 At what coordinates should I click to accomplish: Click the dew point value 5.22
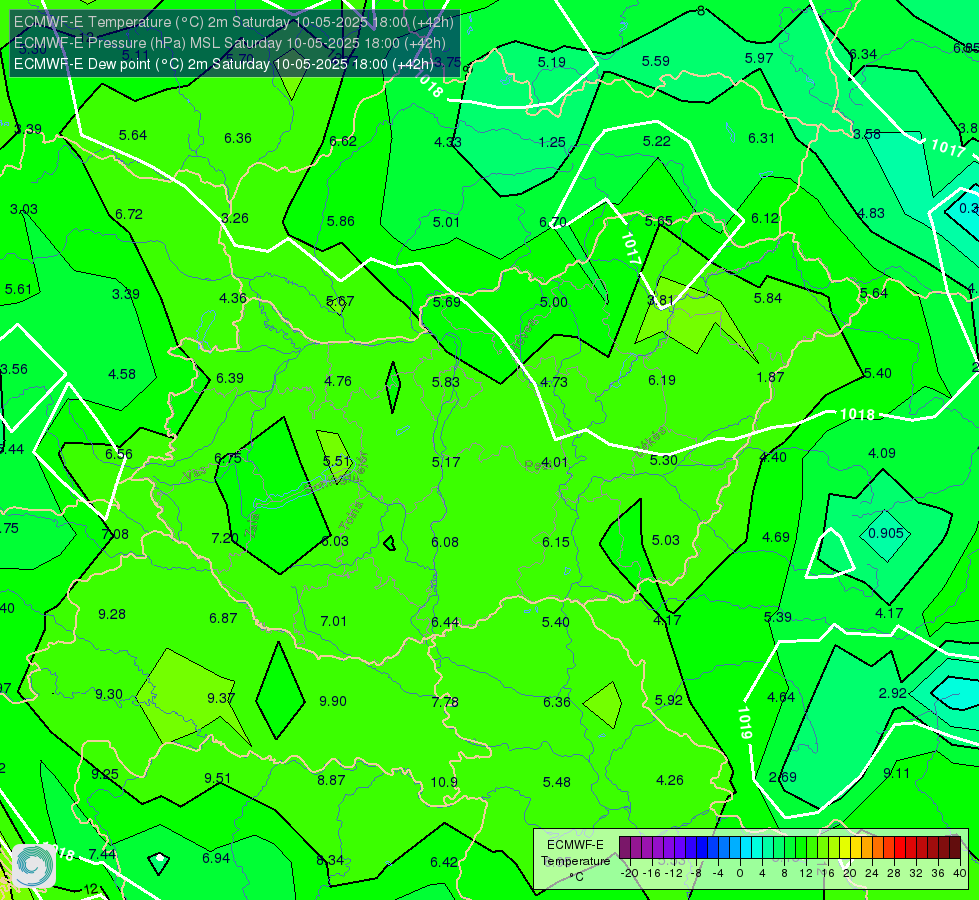(657, 141)
